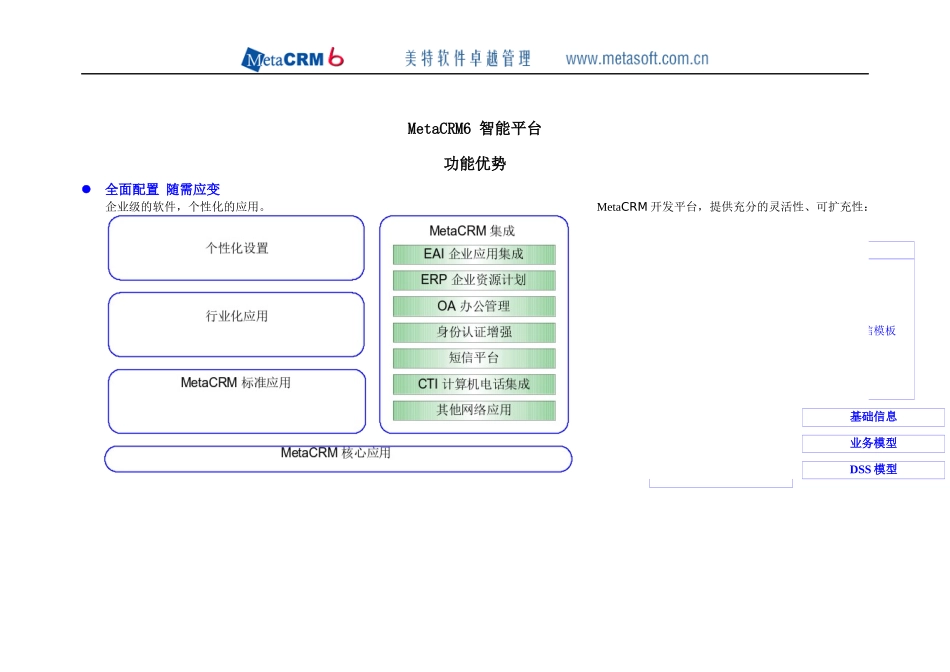Click the MetaCRM 6 logo
This screenshot has height=672, width=950.
pos(293,59)
